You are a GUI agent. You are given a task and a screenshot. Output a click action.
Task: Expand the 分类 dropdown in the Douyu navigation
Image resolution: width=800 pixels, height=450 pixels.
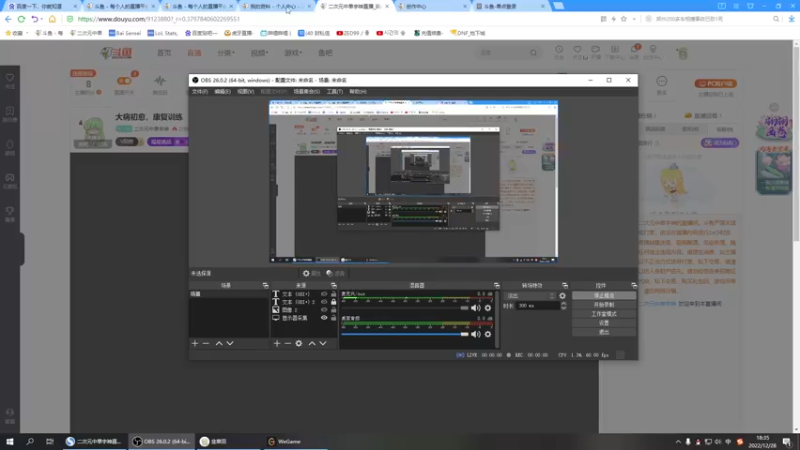pyautogui.click(x=226, y=53)
